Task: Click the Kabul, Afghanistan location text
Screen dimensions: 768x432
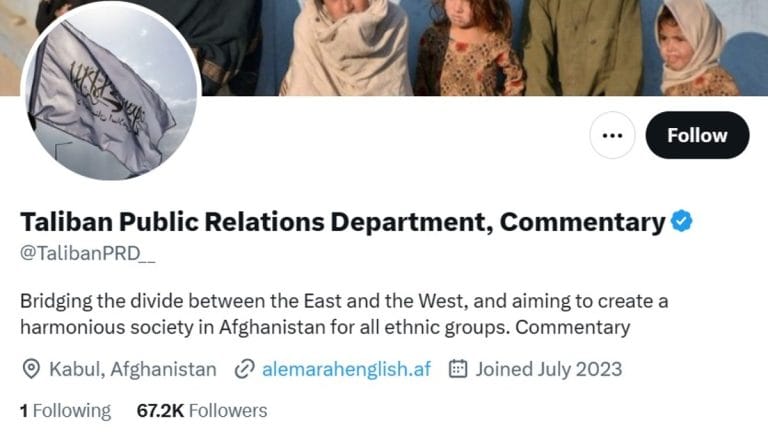Action: (132, 369)
